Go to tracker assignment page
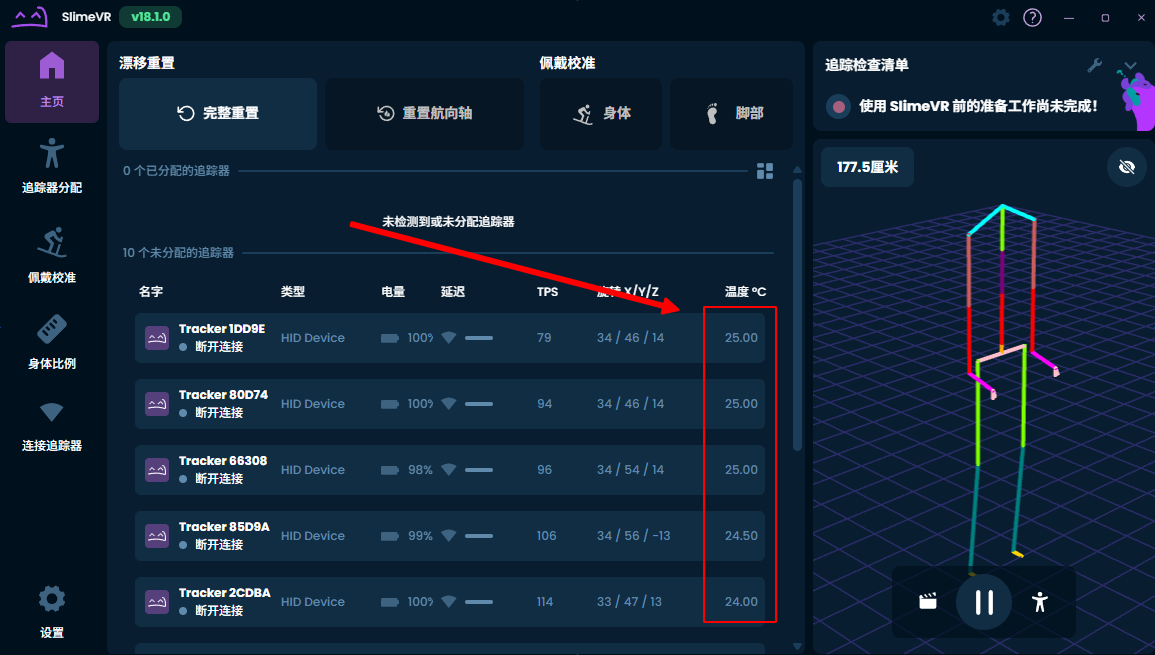 pyautogui.click(x=52, y=165)
